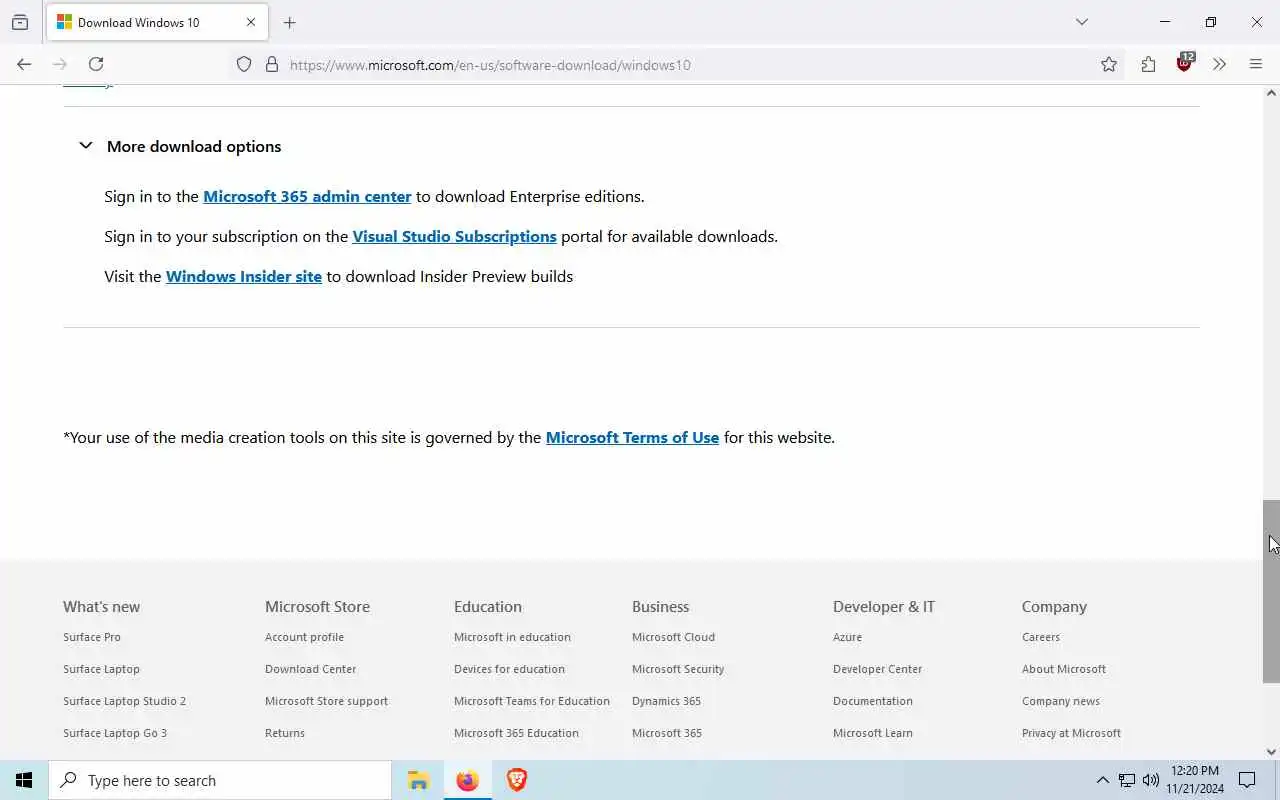Open Careers footer link
Viewport: 1280px width, 800px height.
click(x=1041, y=637)
